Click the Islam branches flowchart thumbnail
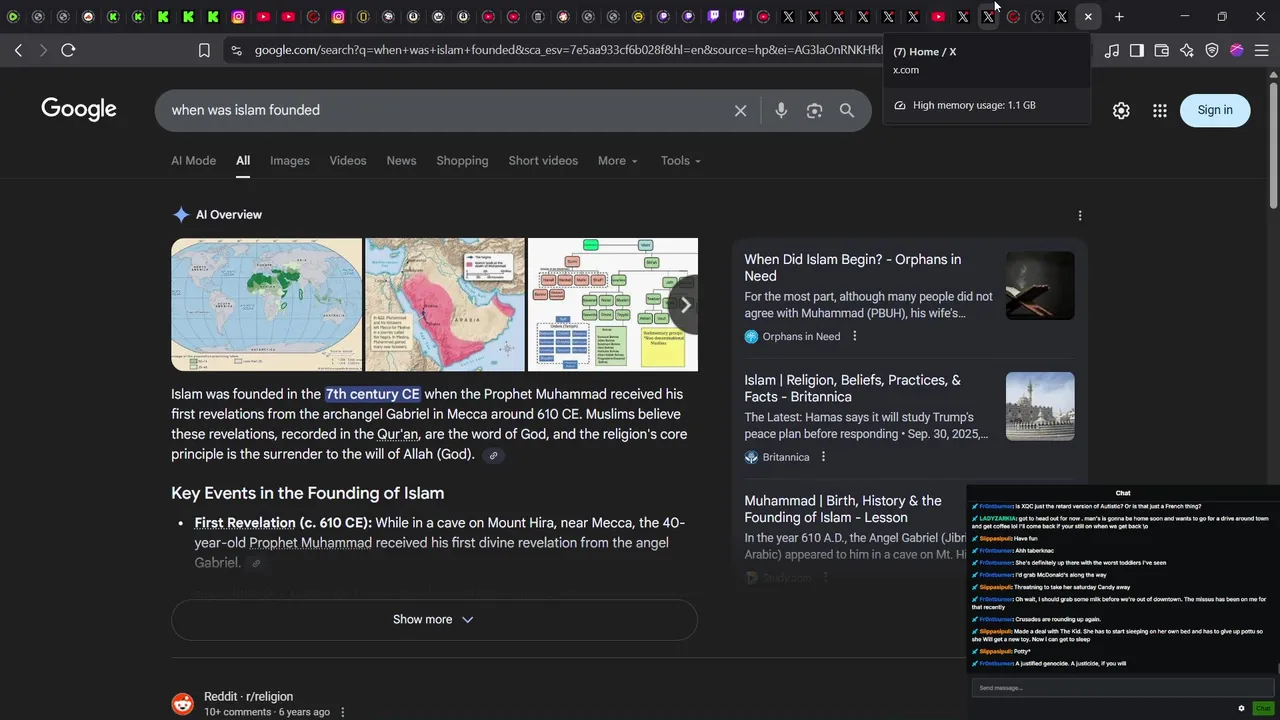Image resolution: width=1280 pixels, height=720 pixels. (x=613, y=305)
